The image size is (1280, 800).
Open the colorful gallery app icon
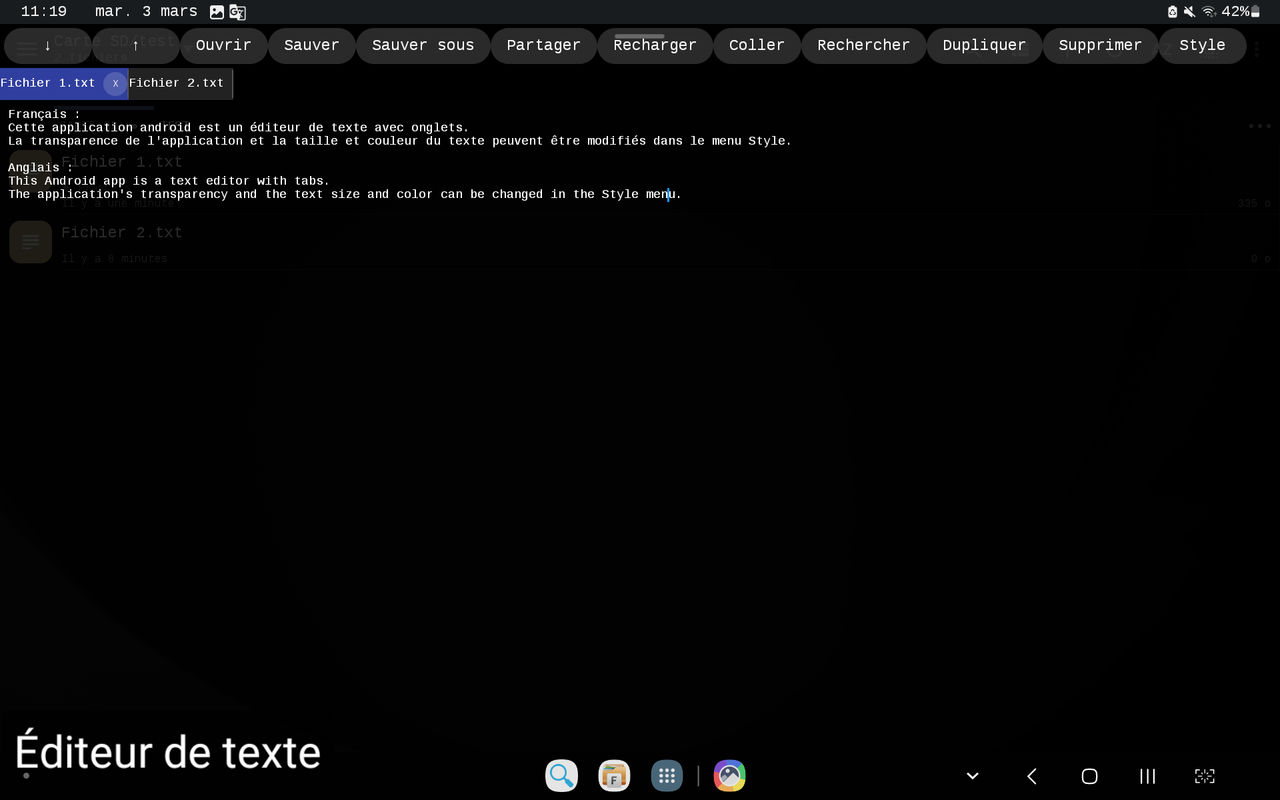point(729,776)
